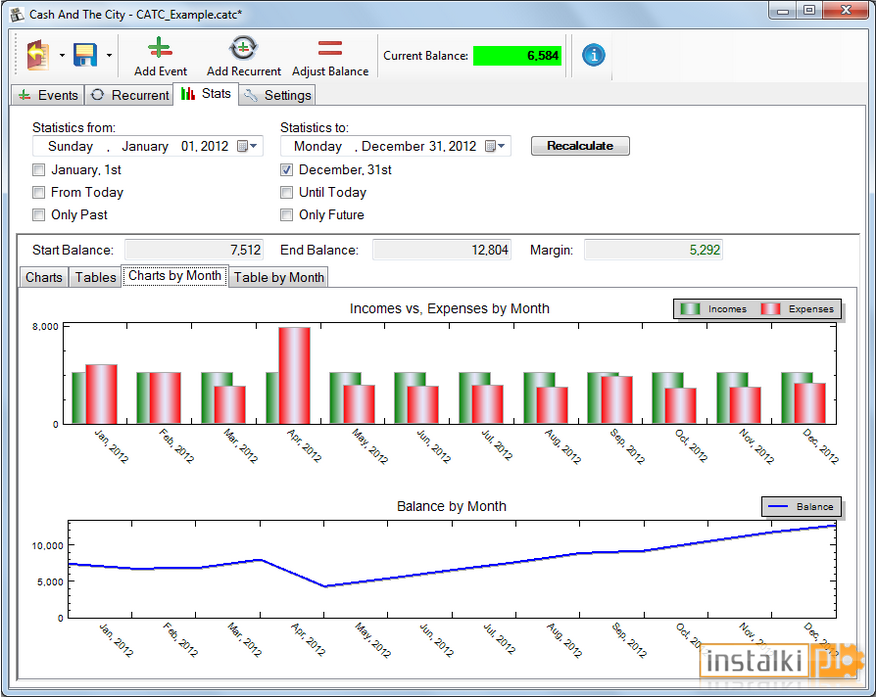Click the Add Recurrent circular icon

coord(243,48)
